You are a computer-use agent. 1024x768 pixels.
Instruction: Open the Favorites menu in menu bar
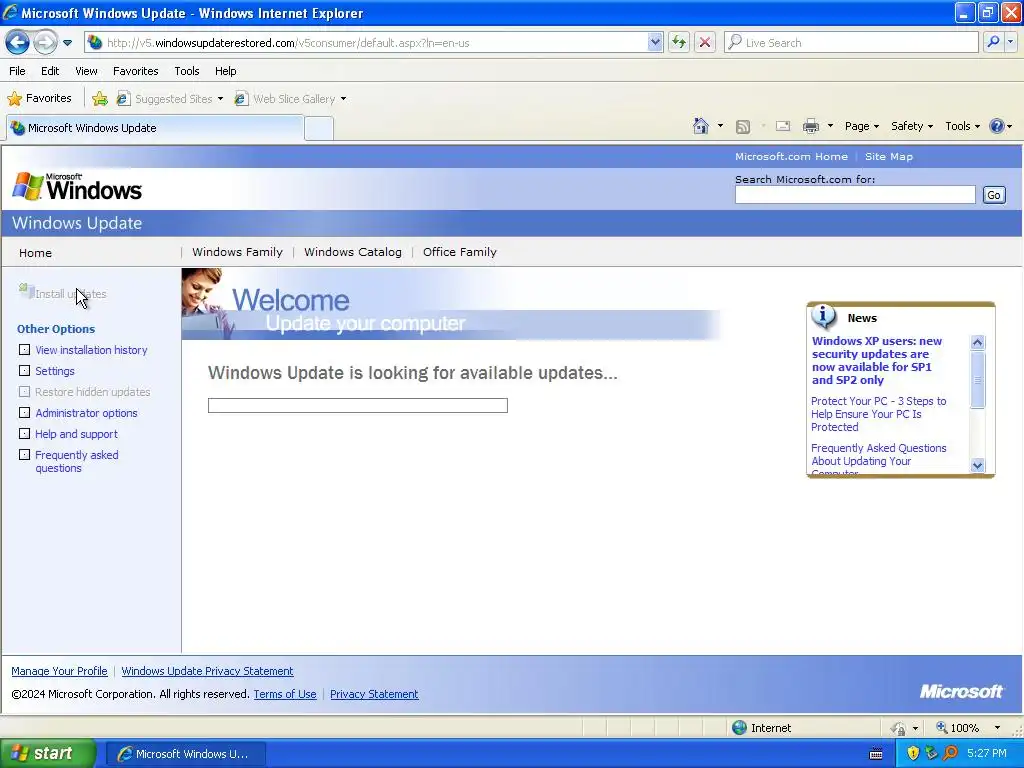click(x=136, y=71)
